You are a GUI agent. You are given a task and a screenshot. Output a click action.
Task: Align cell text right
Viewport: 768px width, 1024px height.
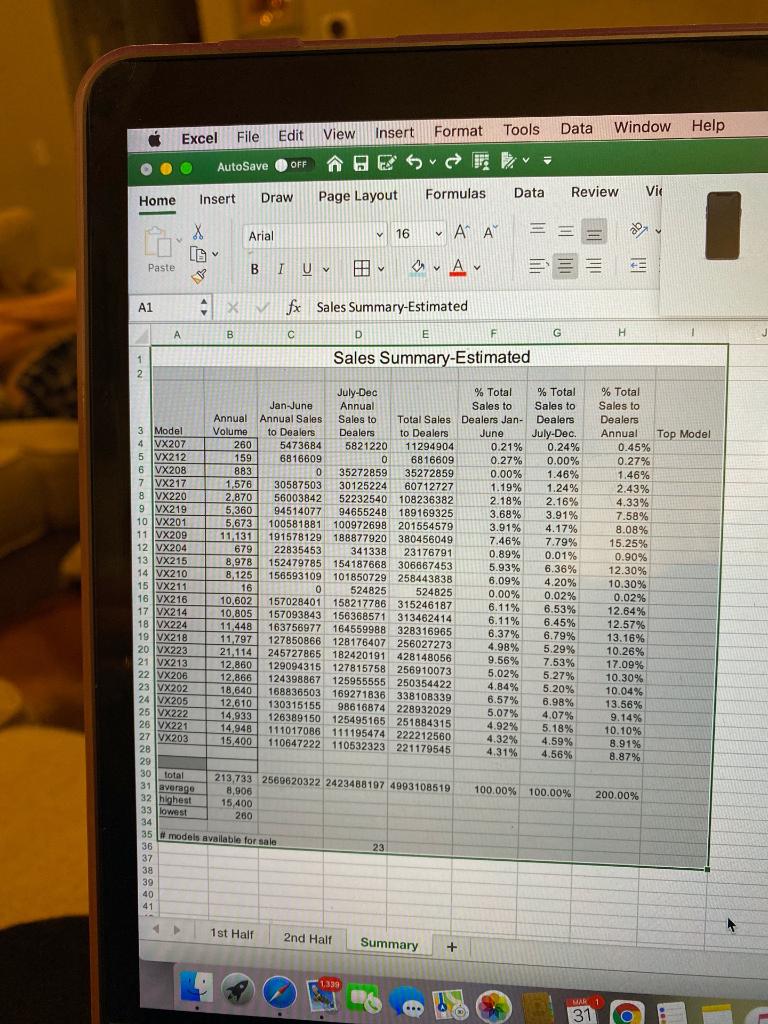(x=594, y=265)
